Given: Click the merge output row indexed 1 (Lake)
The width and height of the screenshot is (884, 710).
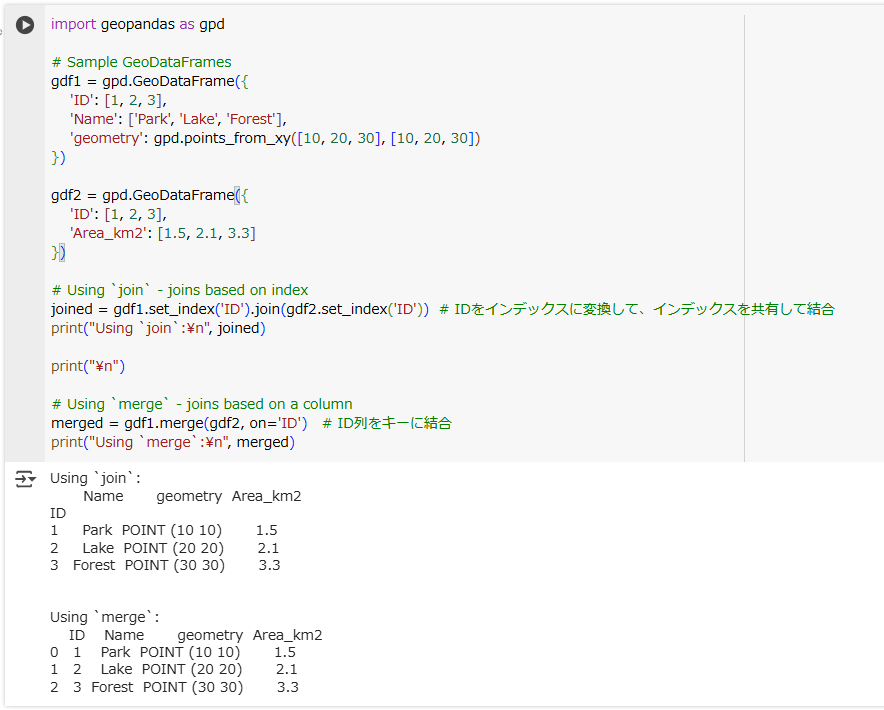Looking at the screenshot, I should coord(174,669).
